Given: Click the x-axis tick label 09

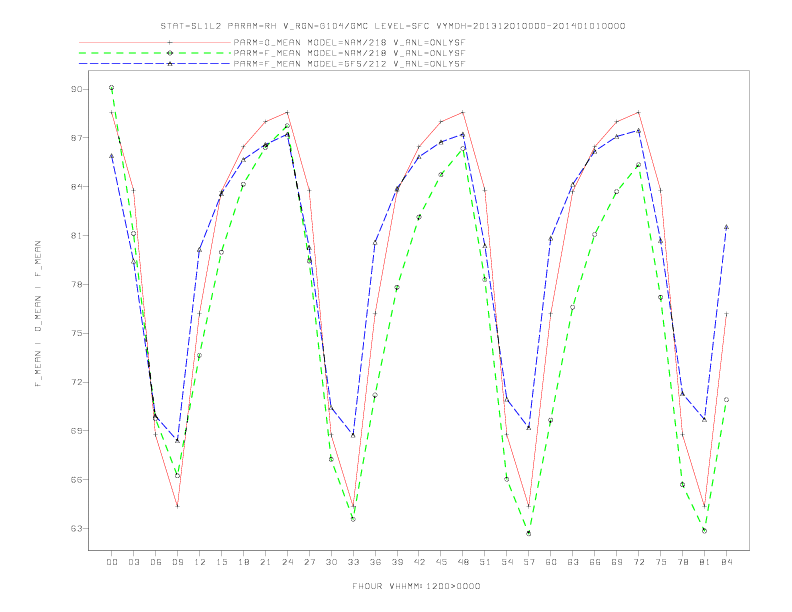Looking at the screenshot, I should 177,562.
